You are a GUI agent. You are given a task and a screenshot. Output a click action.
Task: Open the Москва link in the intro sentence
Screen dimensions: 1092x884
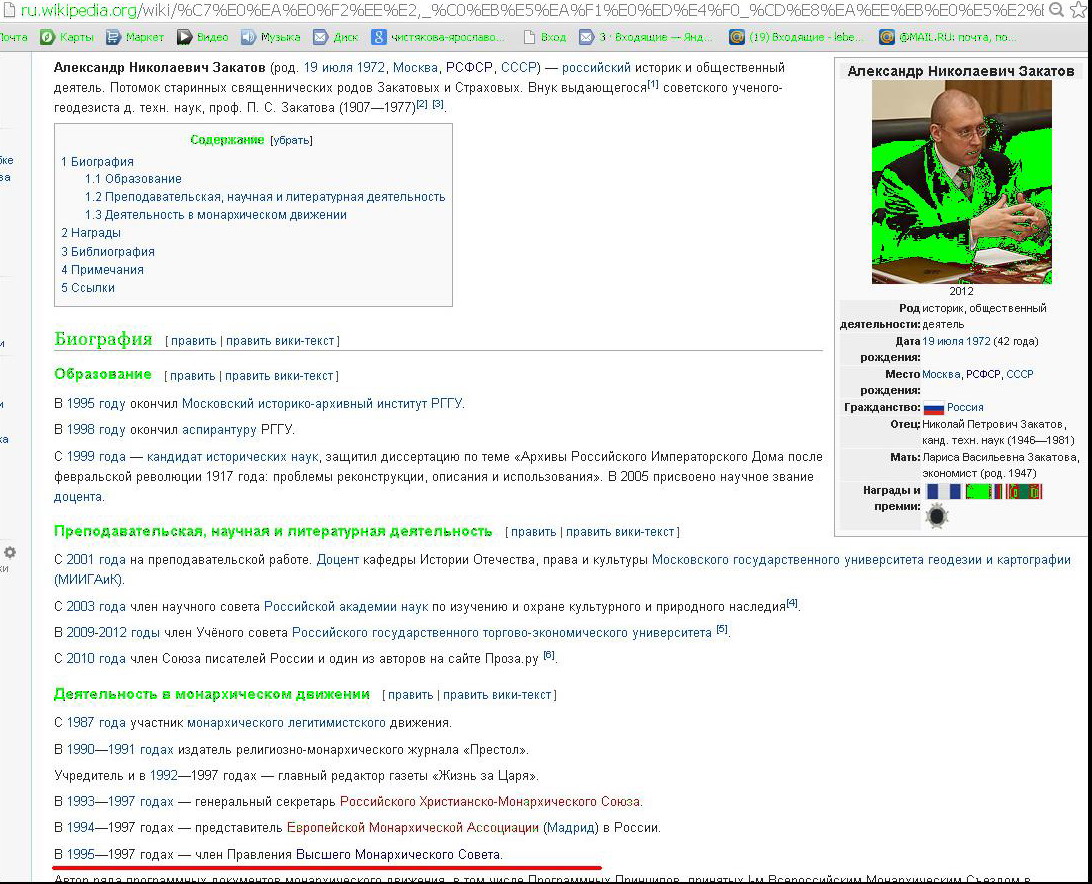click(415, 68)
